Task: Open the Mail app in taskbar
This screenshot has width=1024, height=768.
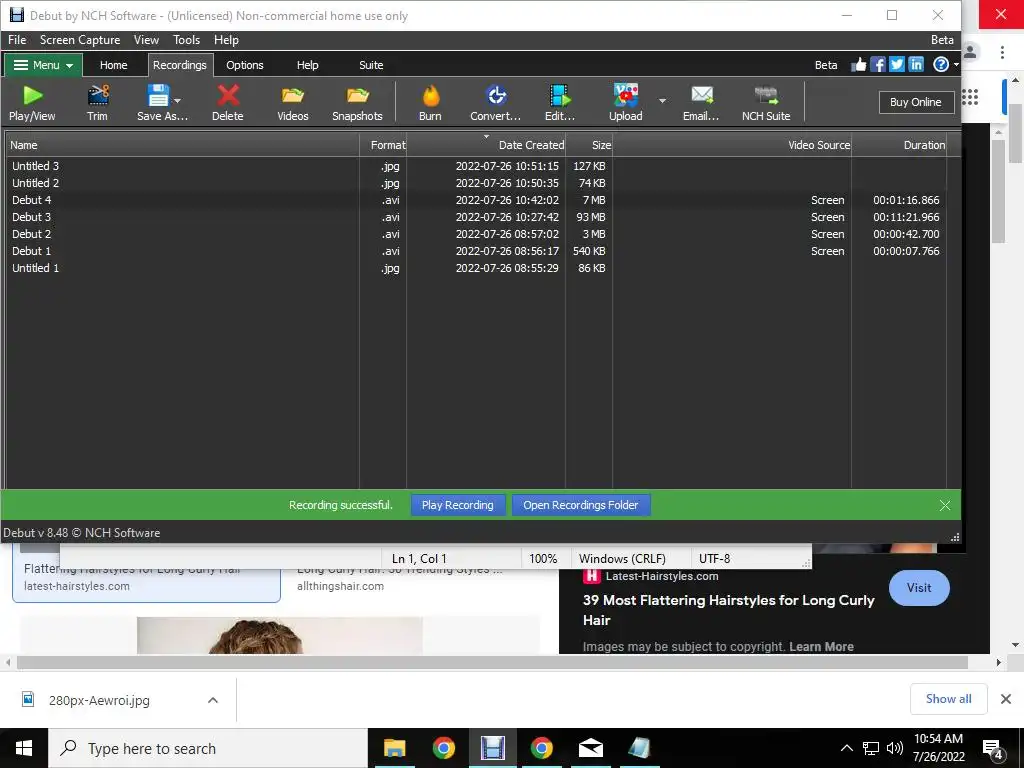Action: click(590, 748)
